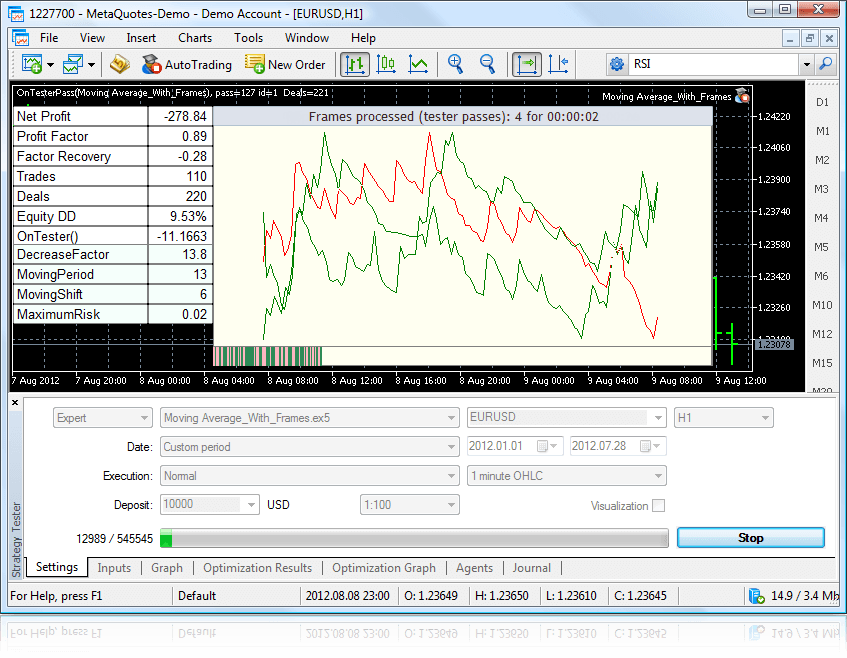The image size is (847, 658).
Task: Switch to bar chart display icon
Action: tap(355, 64)
